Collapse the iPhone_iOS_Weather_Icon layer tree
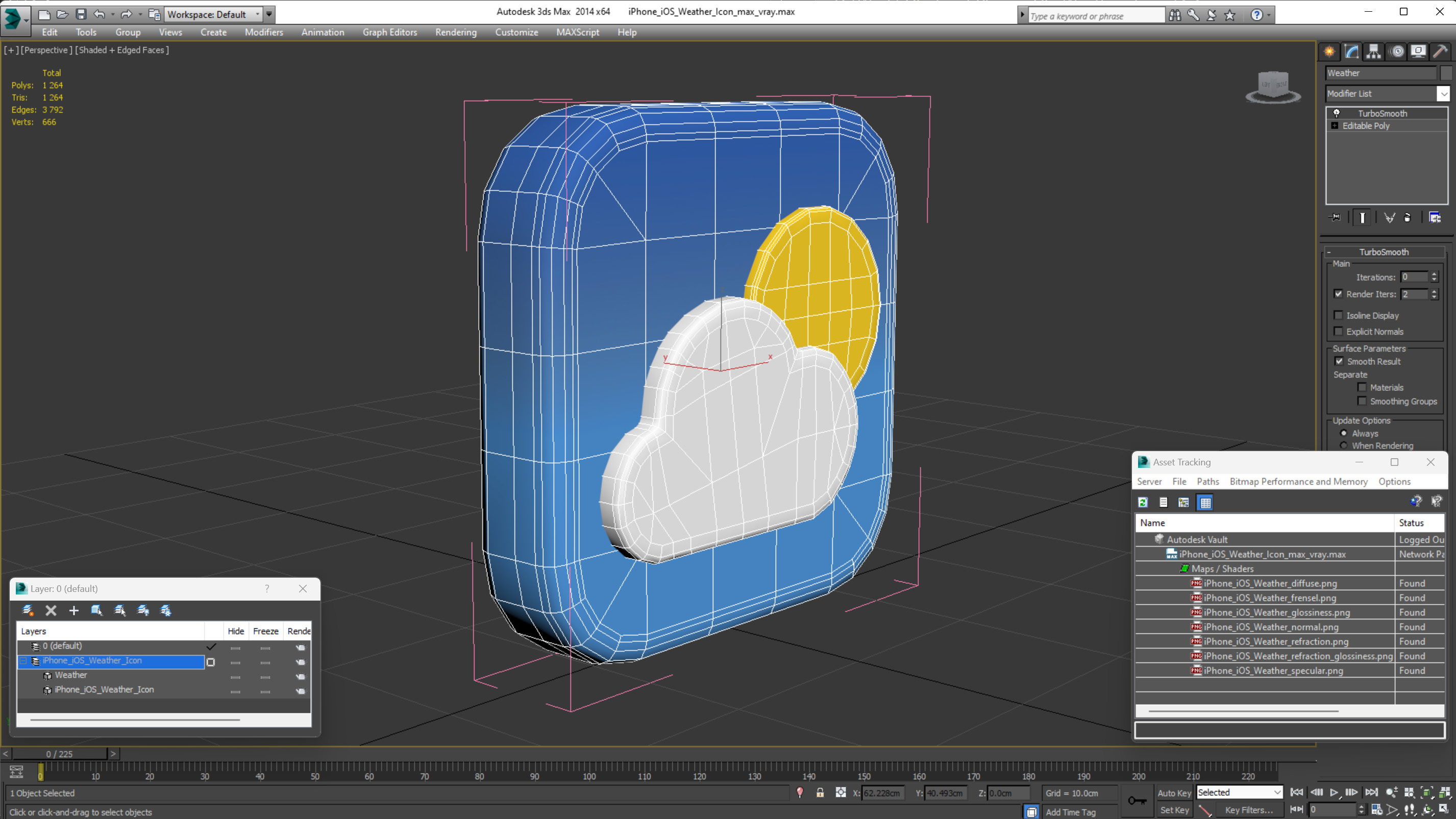This screenshot has width=1456, height=819. 24,660
